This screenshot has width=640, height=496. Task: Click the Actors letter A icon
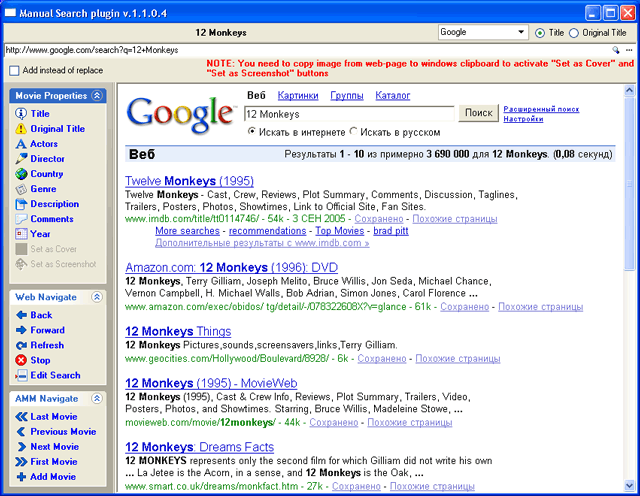[x=21, y=144]
